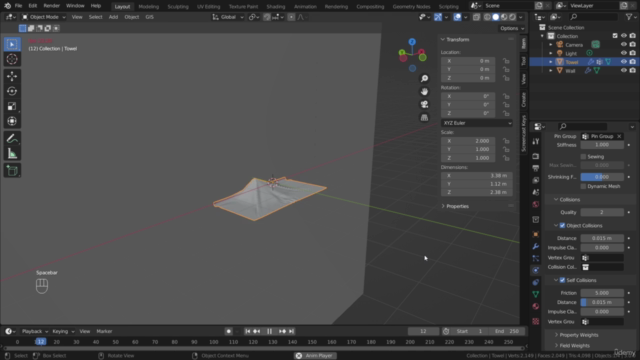Adjust the Self Collisions Distance slider
The image size is (640, 360).
(602, 302)
